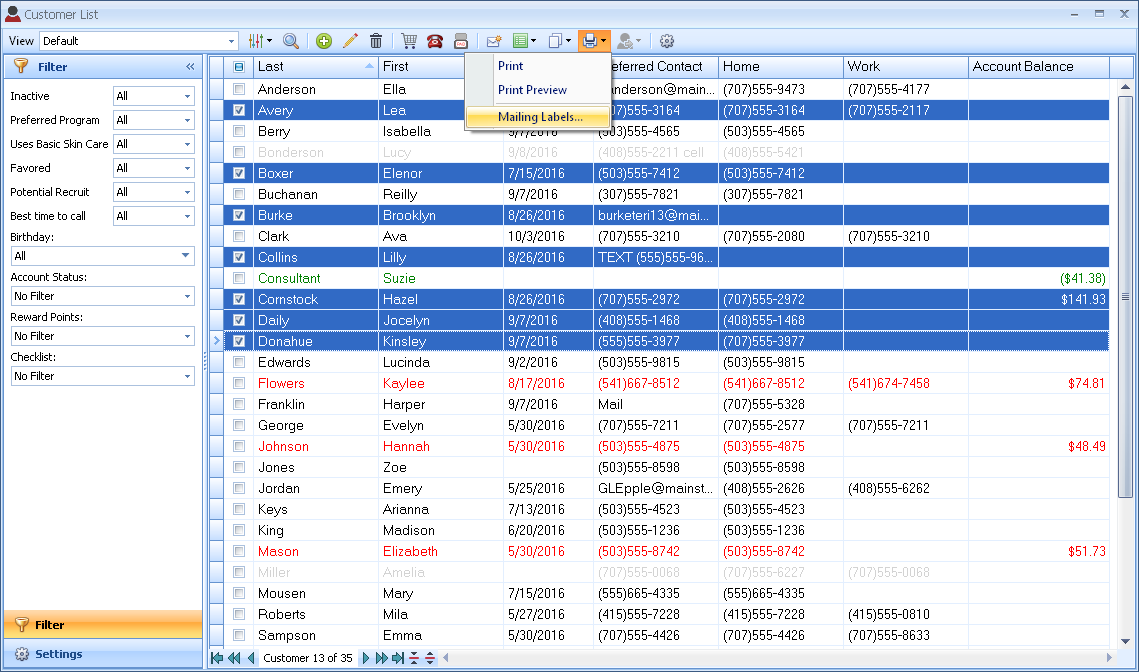Jump to first customer record
Image resolution: width=1139 pixels, height=672 pixels.
coord(217,658)
